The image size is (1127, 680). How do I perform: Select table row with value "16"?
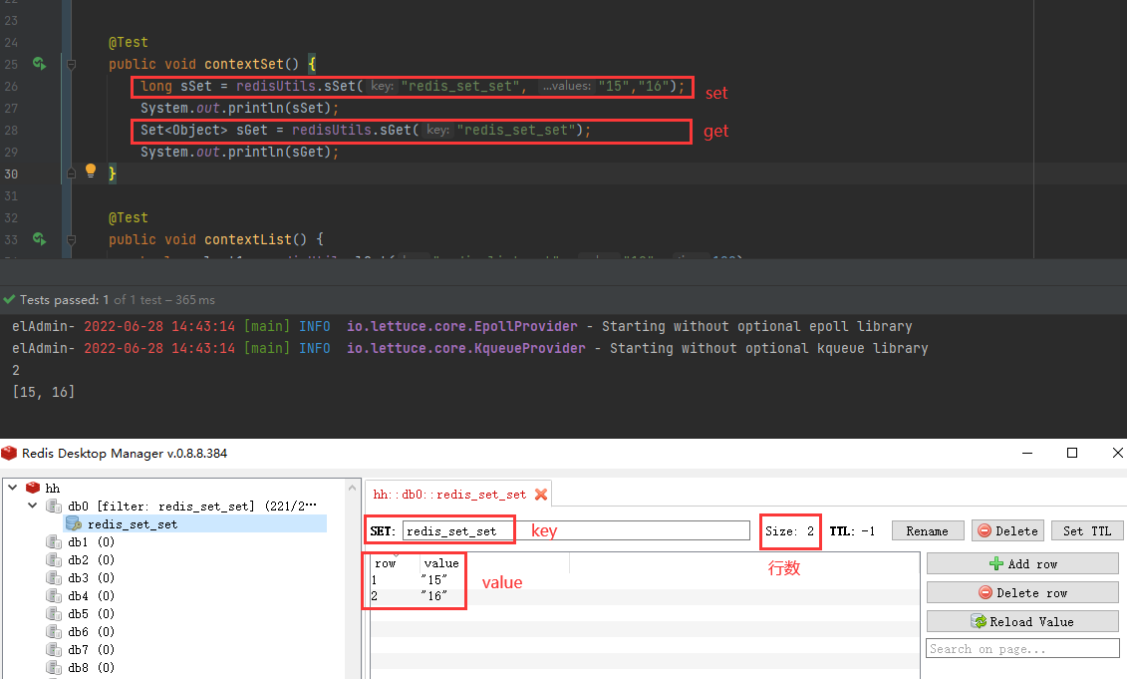[x=645, y=596]
